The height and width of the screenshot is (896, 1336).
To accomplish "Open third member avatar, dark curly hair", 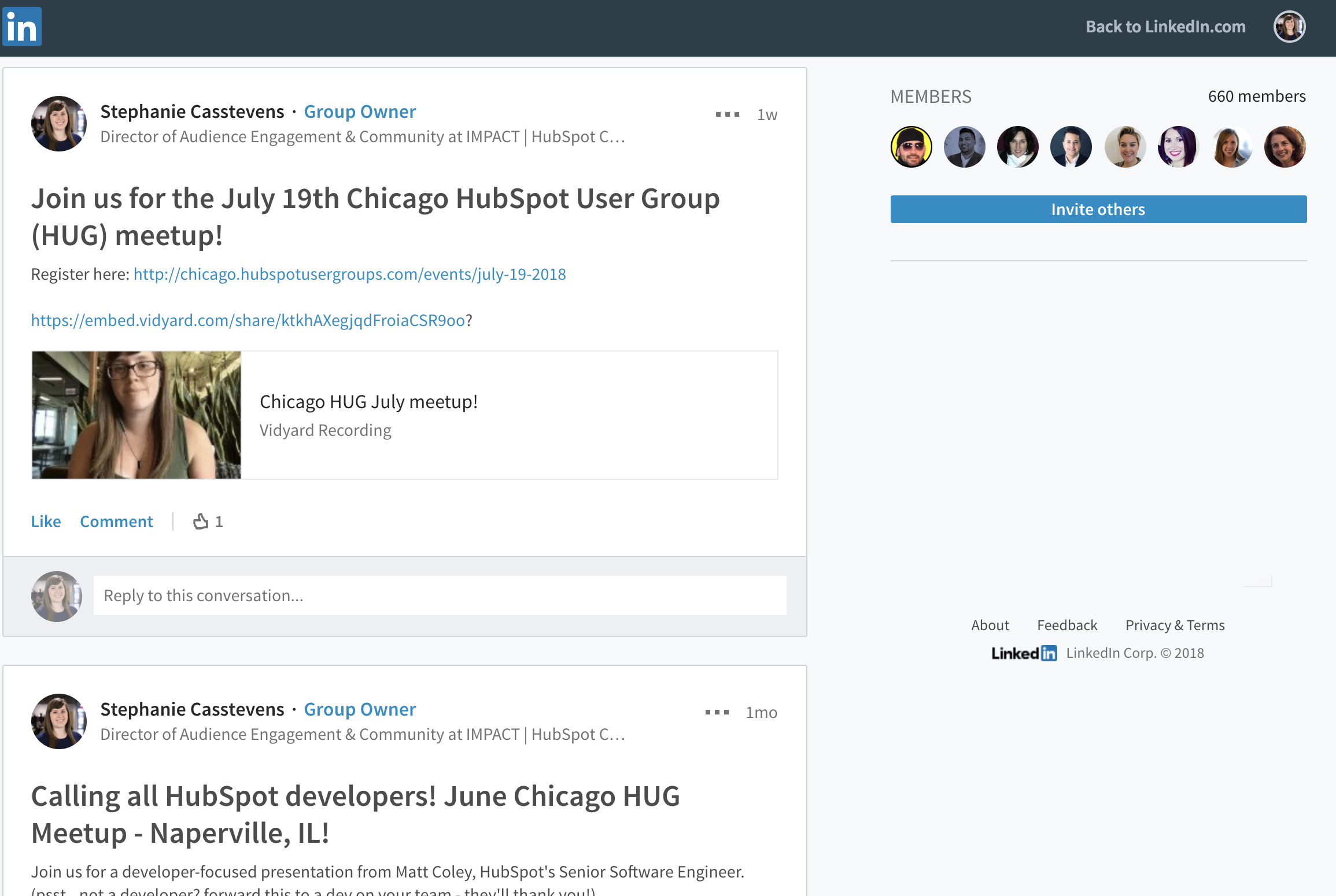I will point(1018,147).
